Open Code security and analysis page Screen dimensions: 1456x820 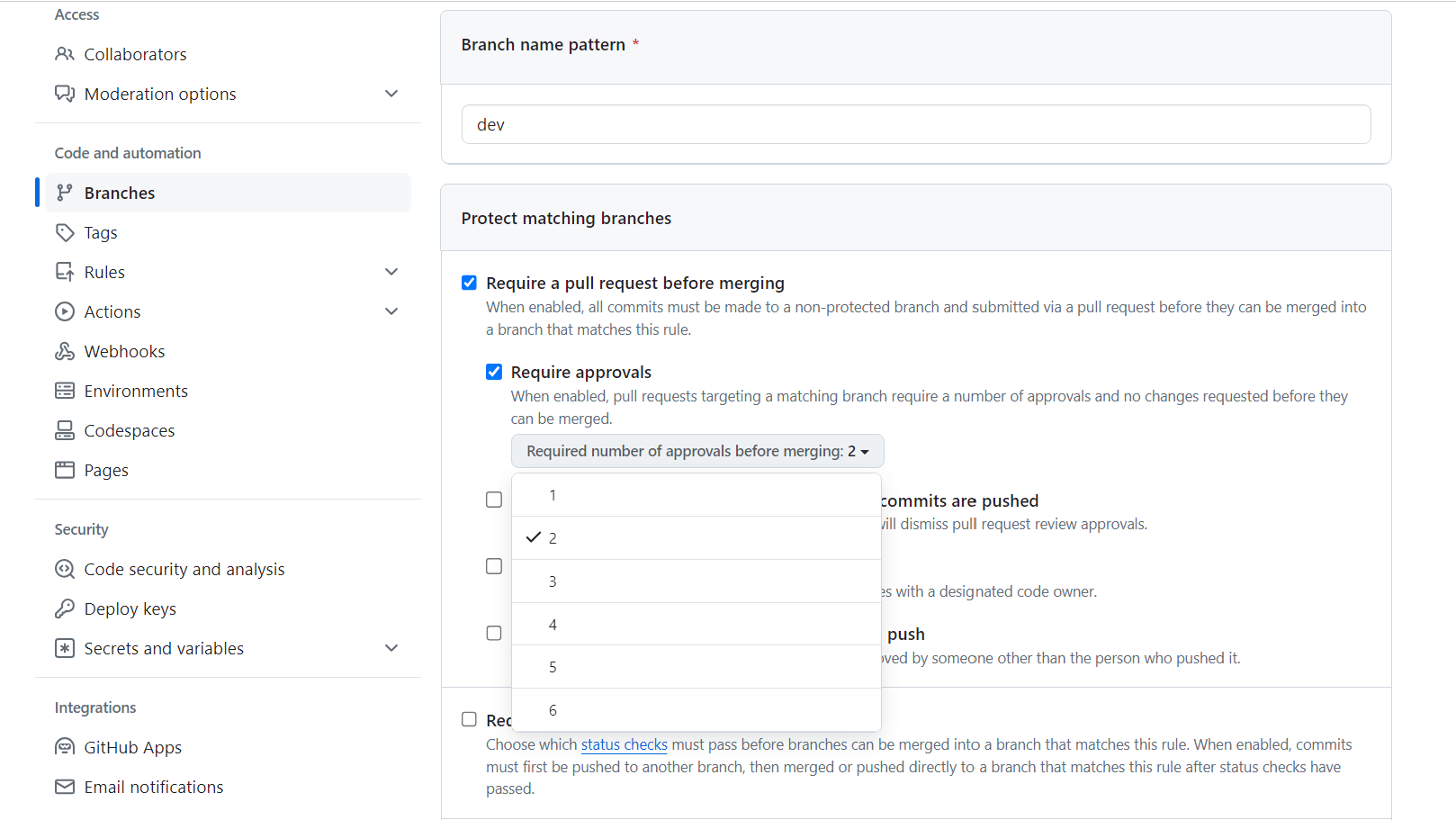click(184, 570)
